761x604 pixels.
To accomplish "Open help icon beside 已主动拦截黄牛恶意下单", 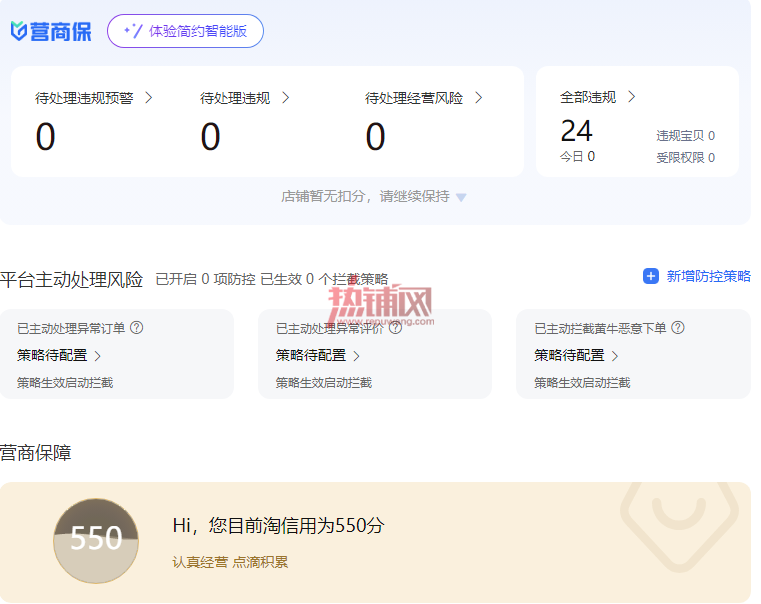I will [x=678, y=328].
